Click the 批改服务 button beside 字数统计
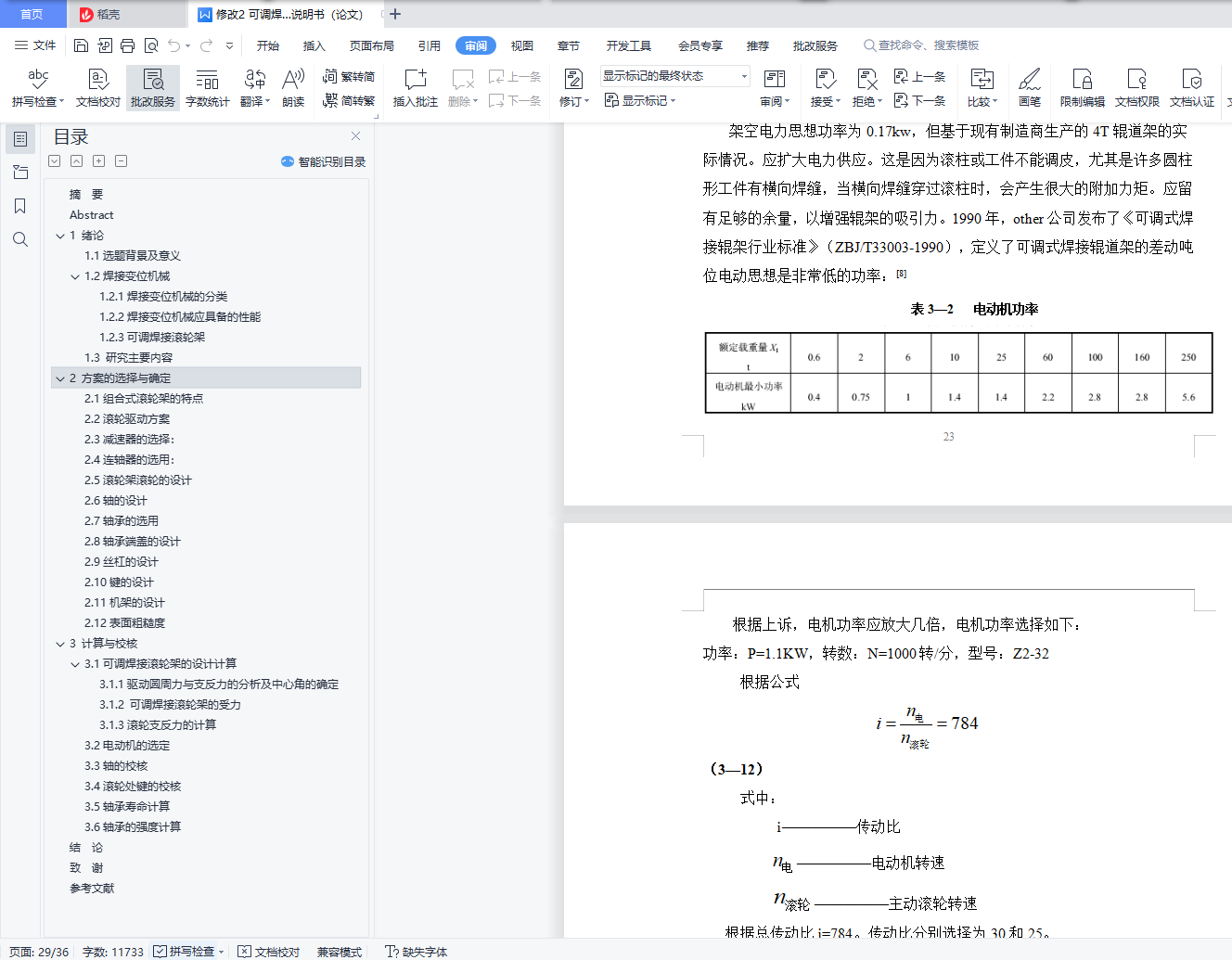The height and width of the screenshot is (960, 1232). 153,88
